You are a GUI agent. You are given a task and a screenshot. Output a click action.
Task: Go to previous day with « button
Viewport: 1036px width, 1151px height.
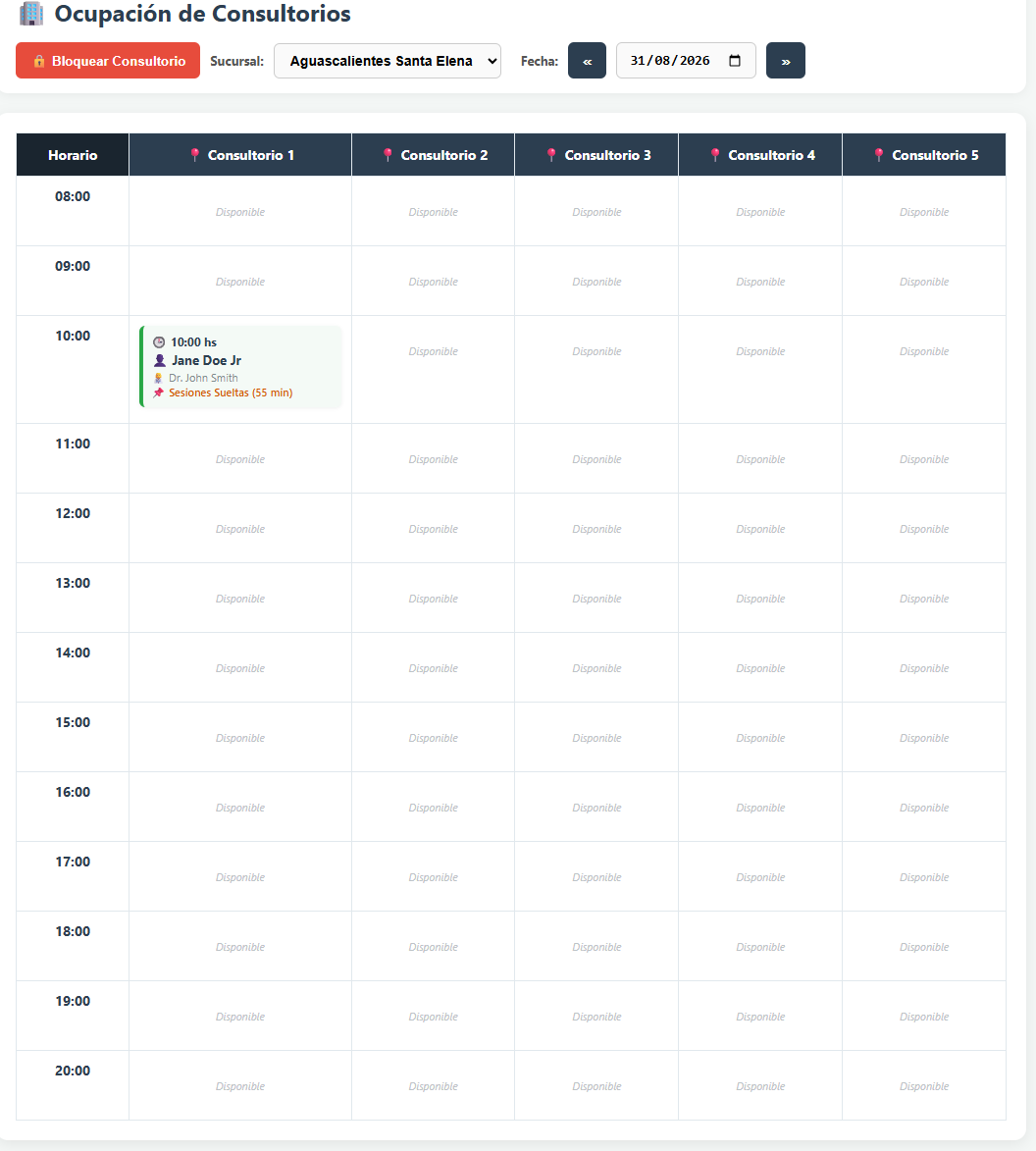coord(587,61)
